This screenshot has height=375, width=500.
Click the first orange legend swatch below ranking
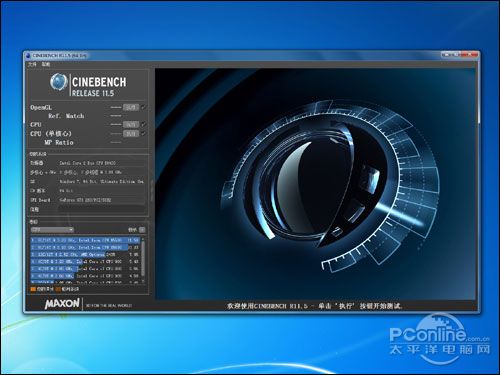point(33,289)
